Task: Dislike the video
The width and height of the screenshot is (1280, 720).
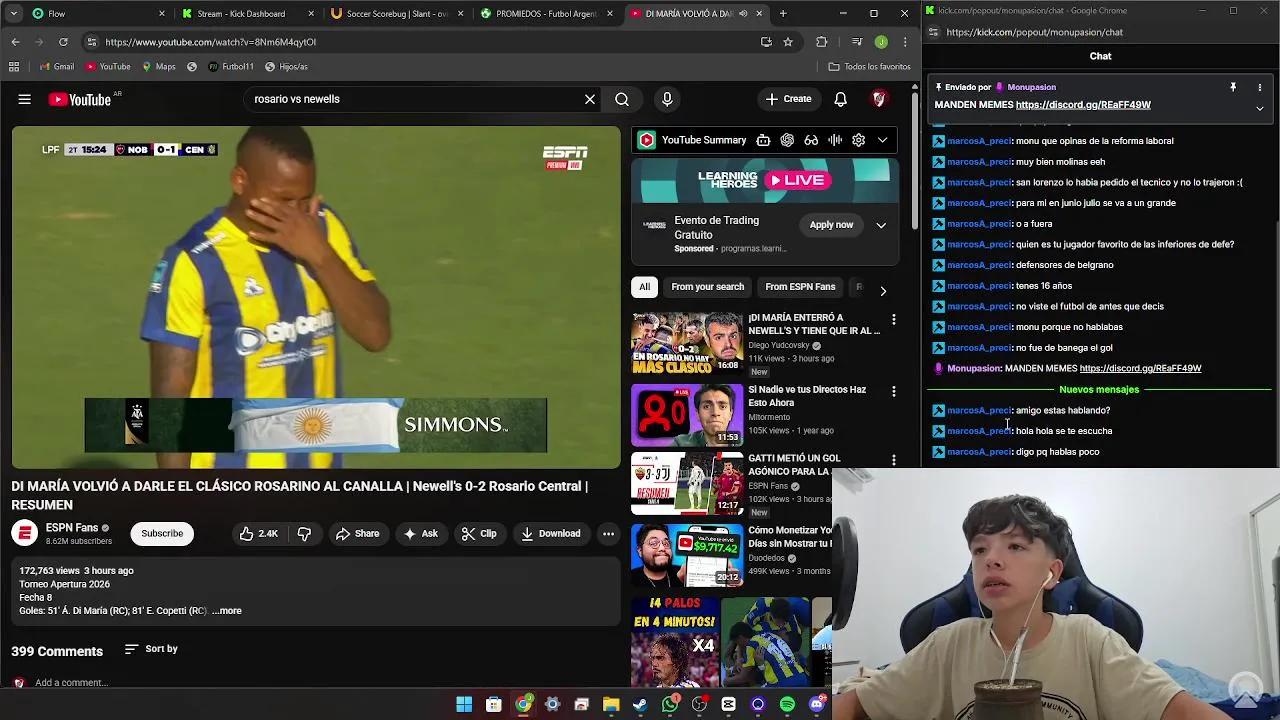Action: point(304,534)
